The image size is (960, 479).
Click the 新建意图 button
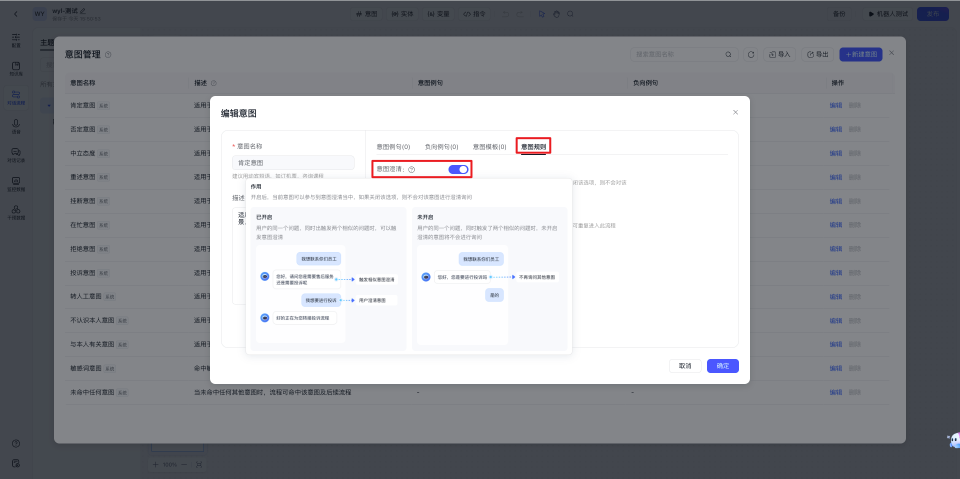tap(860, 54)
